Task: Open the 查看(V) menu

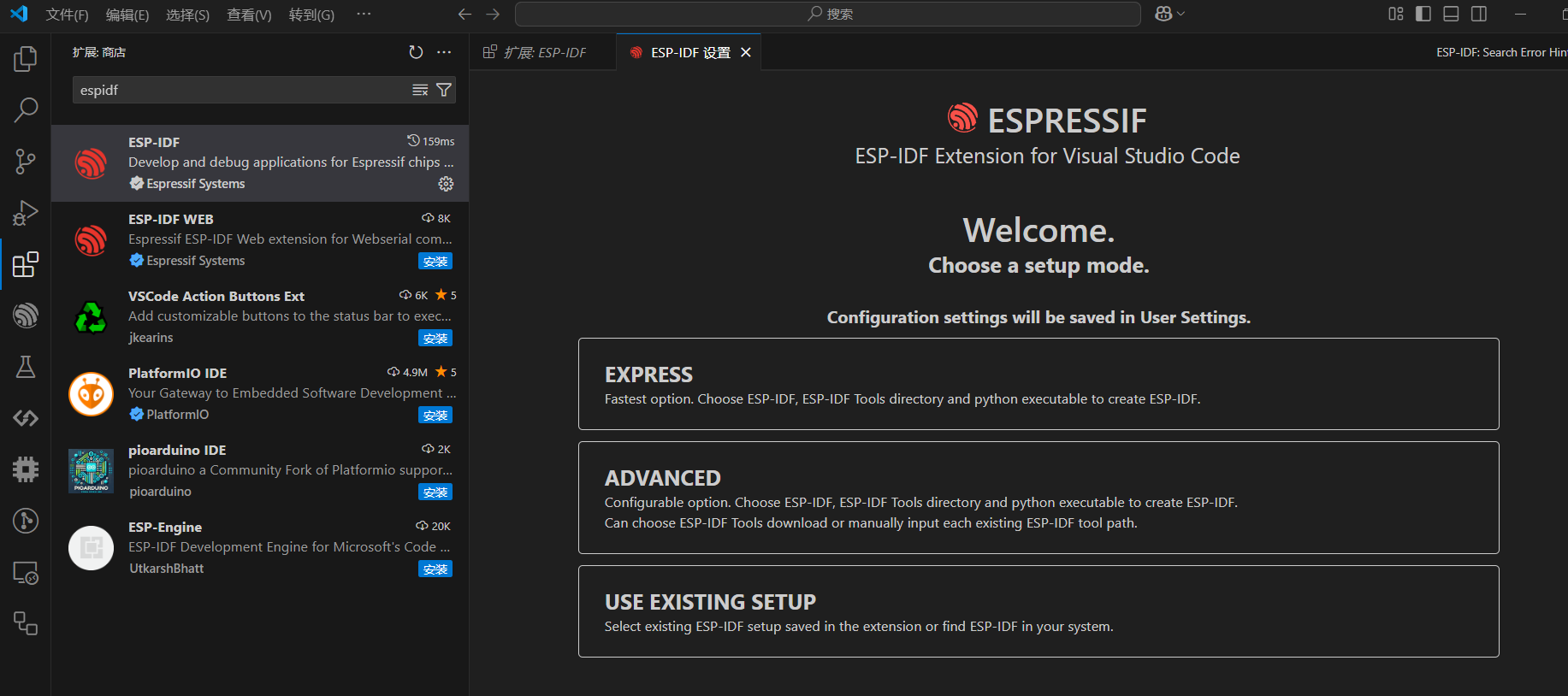Action: 249,15
